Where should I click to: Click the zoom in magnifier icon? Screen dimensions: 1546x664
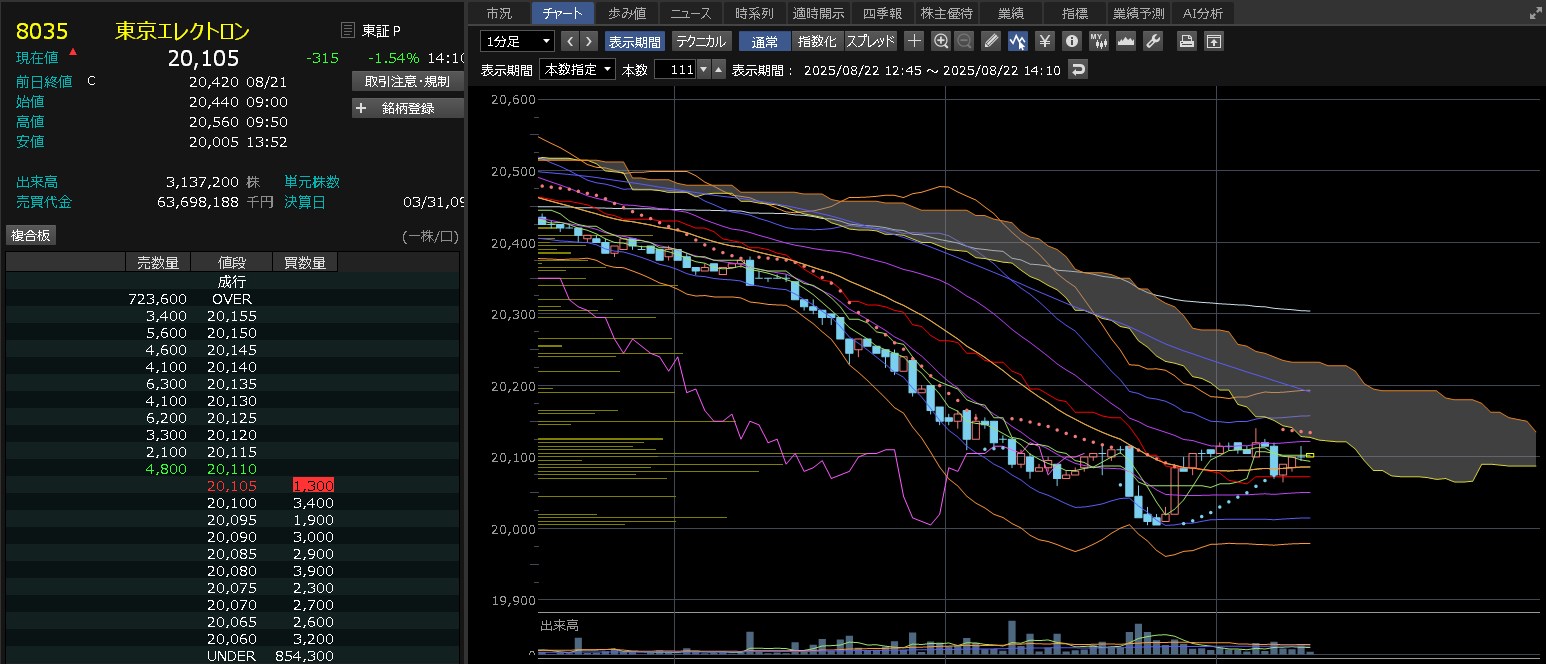(940, 41)
